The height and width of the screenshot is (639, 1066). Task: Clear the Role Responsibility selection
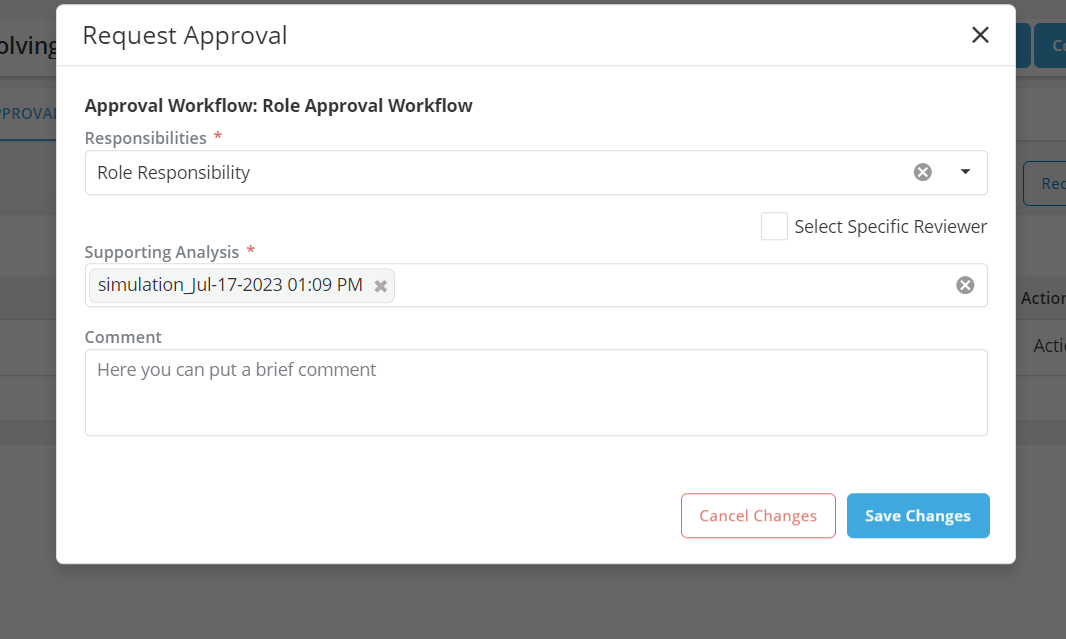[x=922, y=172]
